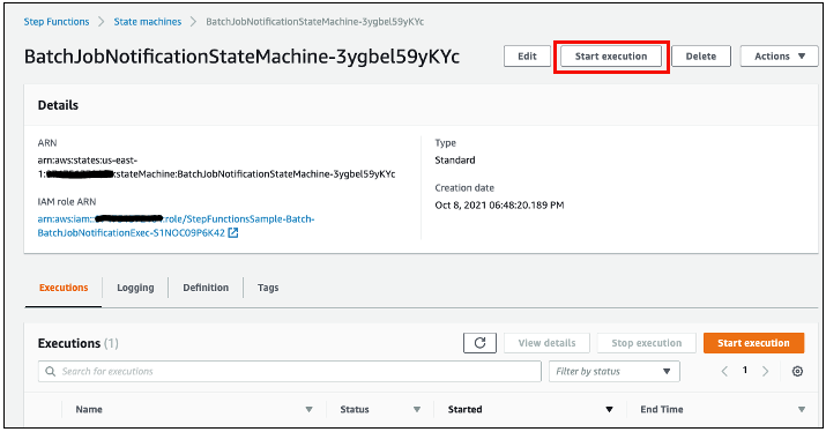The width and height of the screenshot is (827, 433).
Task: Switch to the Logging tab
Action: pos(136,287)
